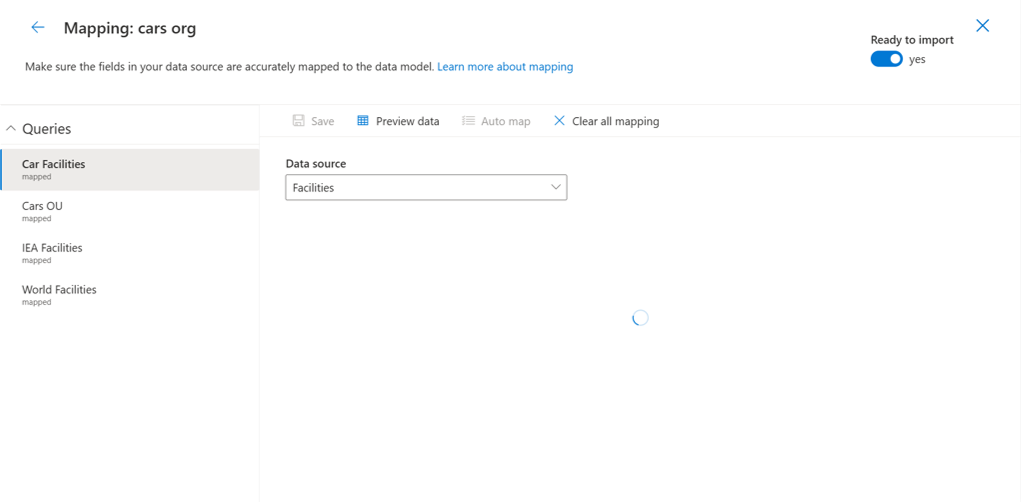Click the Save button label
The width and height of the screenshot is (1021, 502).
click(x=322, y=121)
